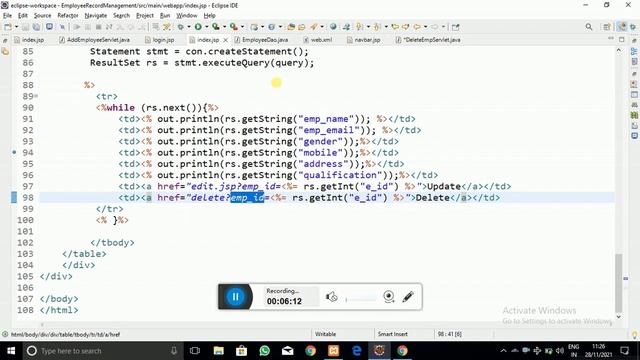Click the 'Writable' status bar entry
Screen dimensions: 640x360
coord(325,334)
